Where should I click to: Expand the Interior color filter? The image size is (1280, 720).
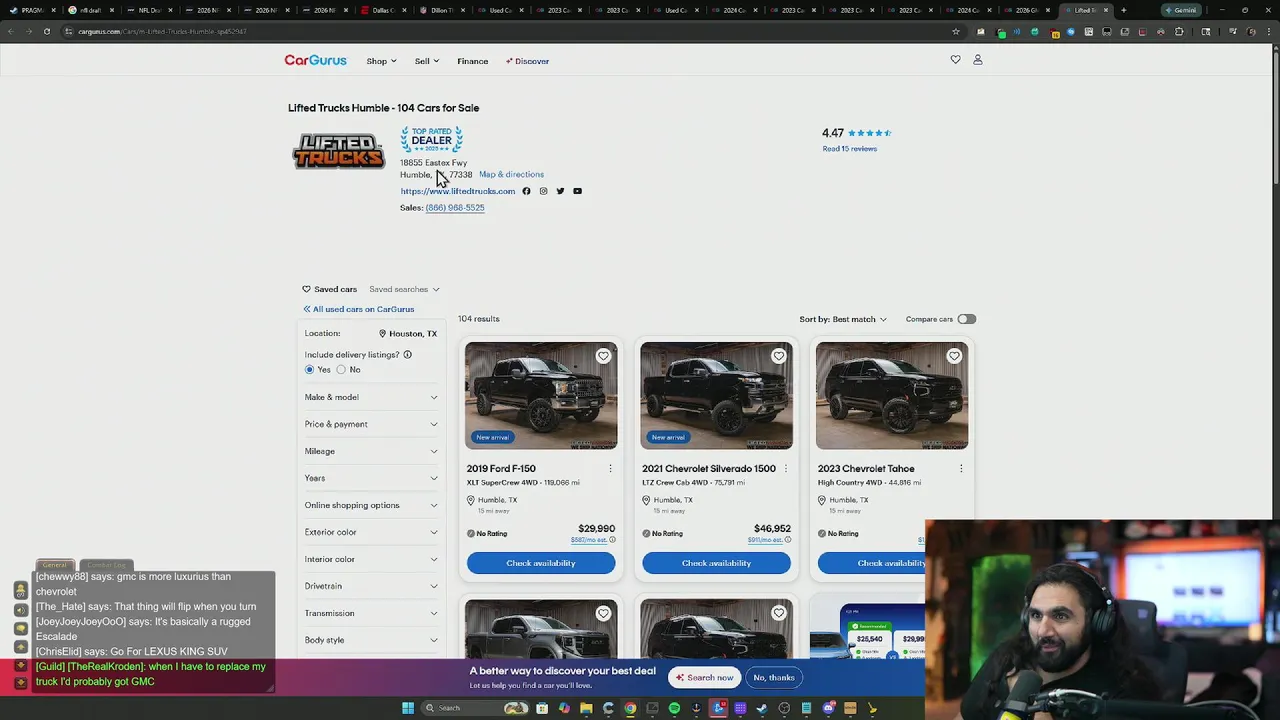371,559
